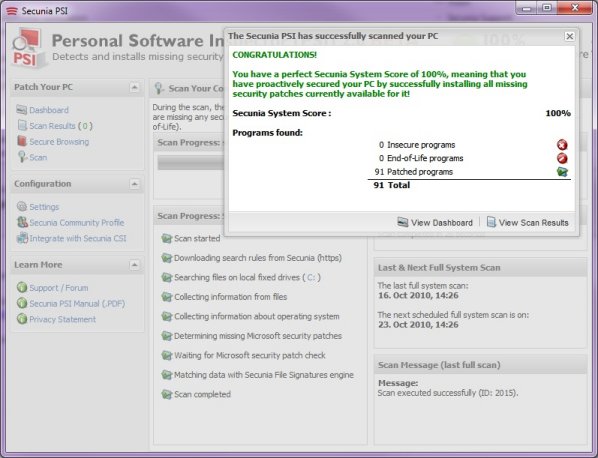598x458 pixels.
Task: Click the Privacy Statement globe icon
Action: click(x=22, y=319)
